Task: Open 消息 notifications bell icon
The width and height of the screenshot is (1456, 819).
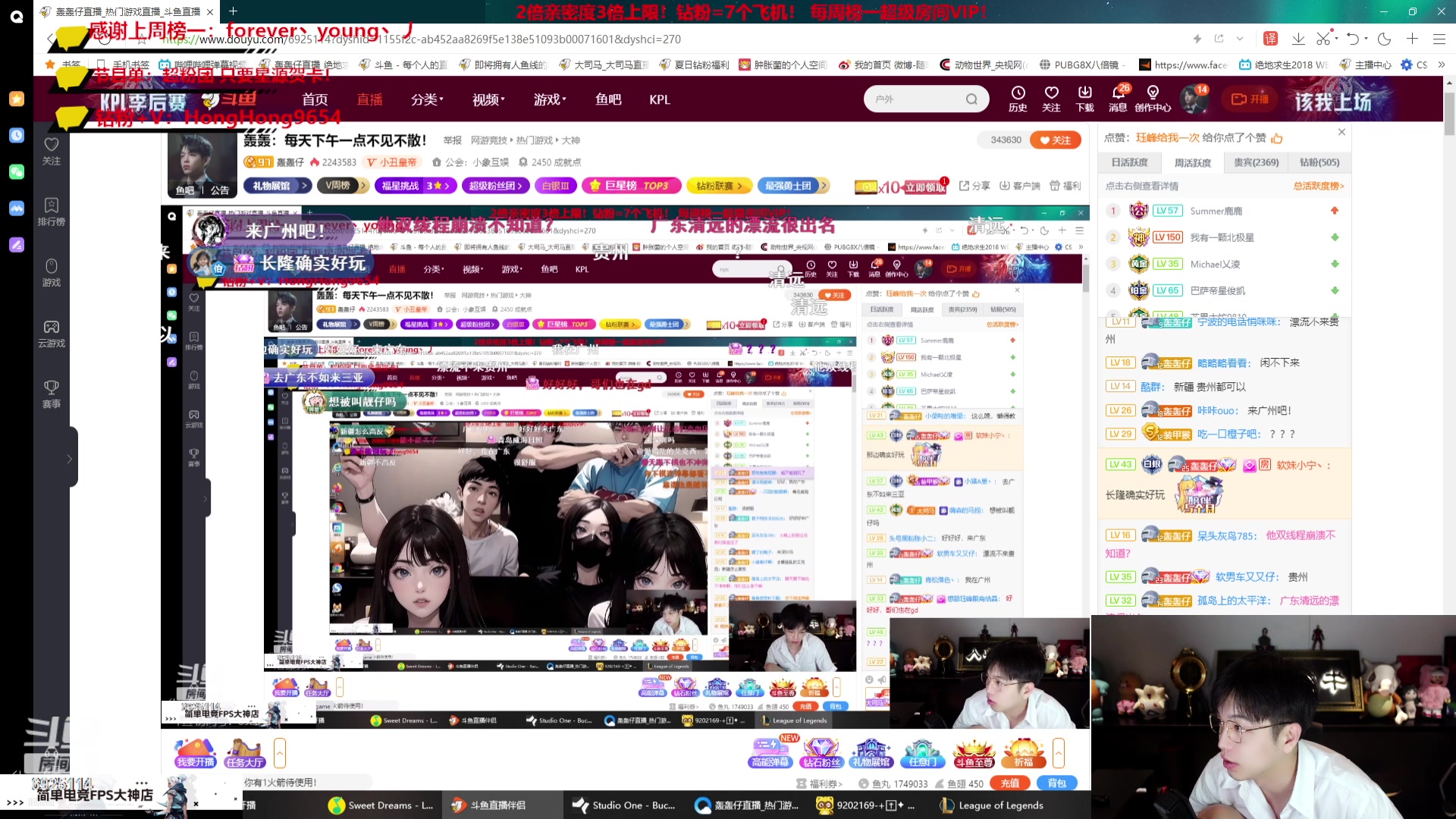Action: [1118, 94]
